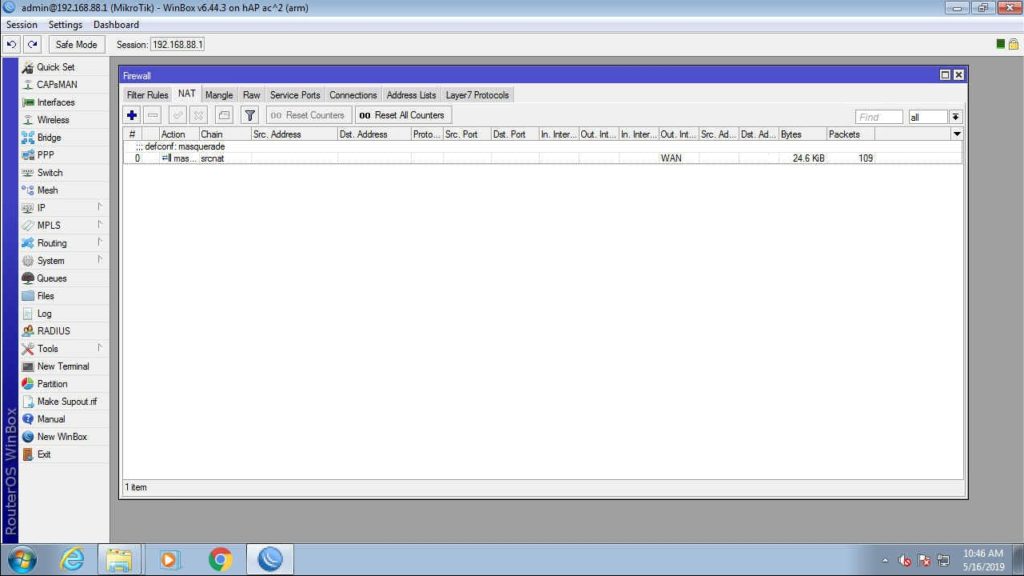Click the Enable (checkmark) rule icon
Screen dimensions: 1024x576
pyautogui.click(x=177, y=115)
